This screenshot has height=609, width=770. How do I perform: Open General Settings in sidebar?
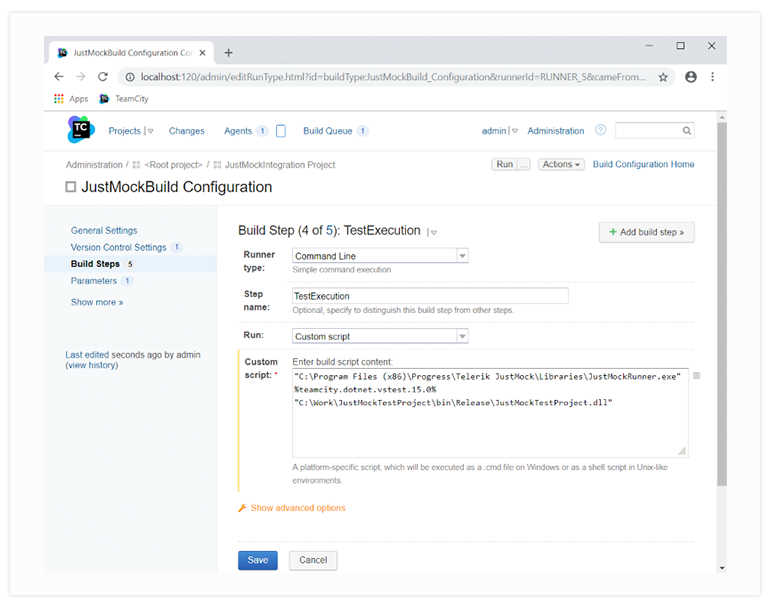[x=104, y=230]
